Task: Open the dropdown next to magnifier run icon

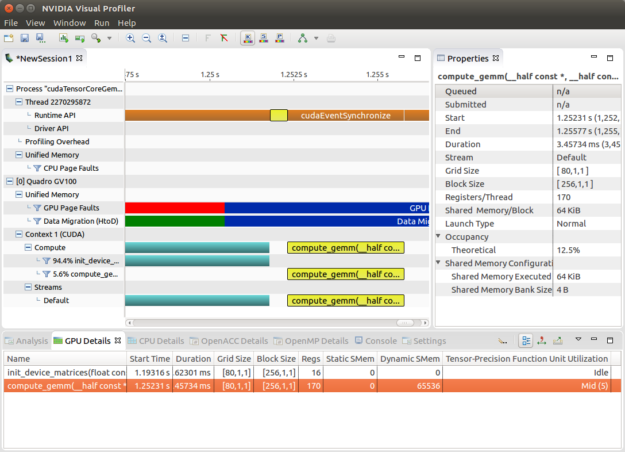Action: pyautogui.click(x=109, y=39)
